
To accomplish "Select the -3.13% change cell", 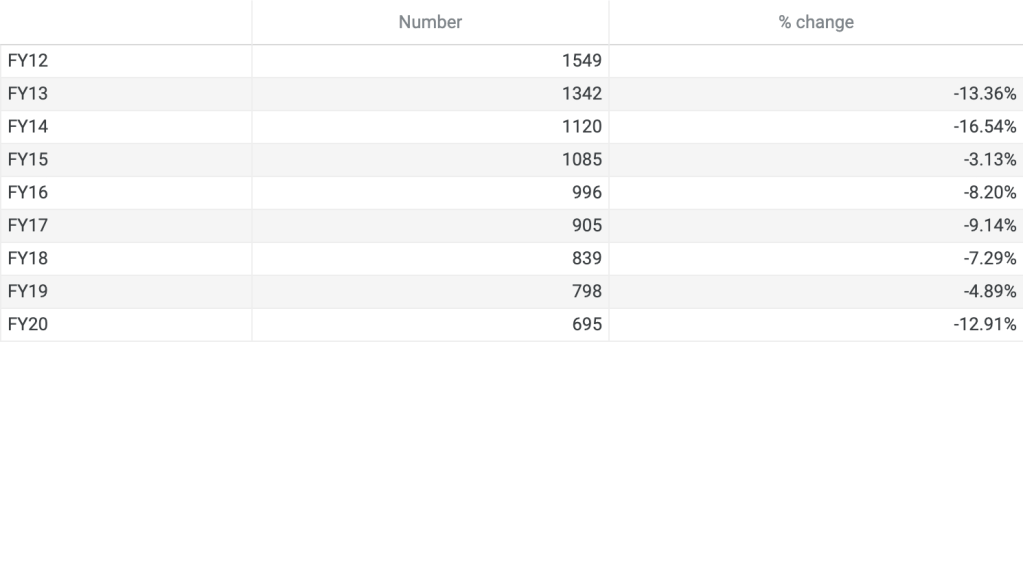I will [x=990, y=160].
